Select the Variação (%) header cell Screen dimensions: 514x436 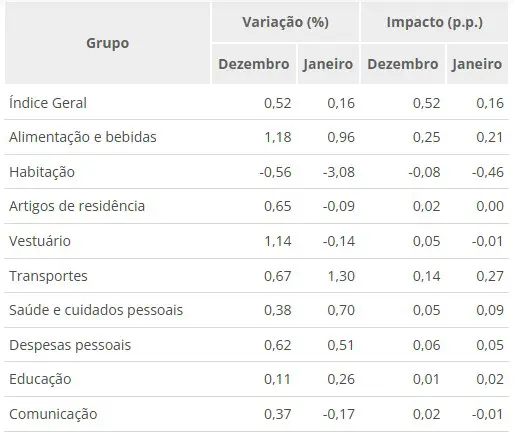pos(285,22)
